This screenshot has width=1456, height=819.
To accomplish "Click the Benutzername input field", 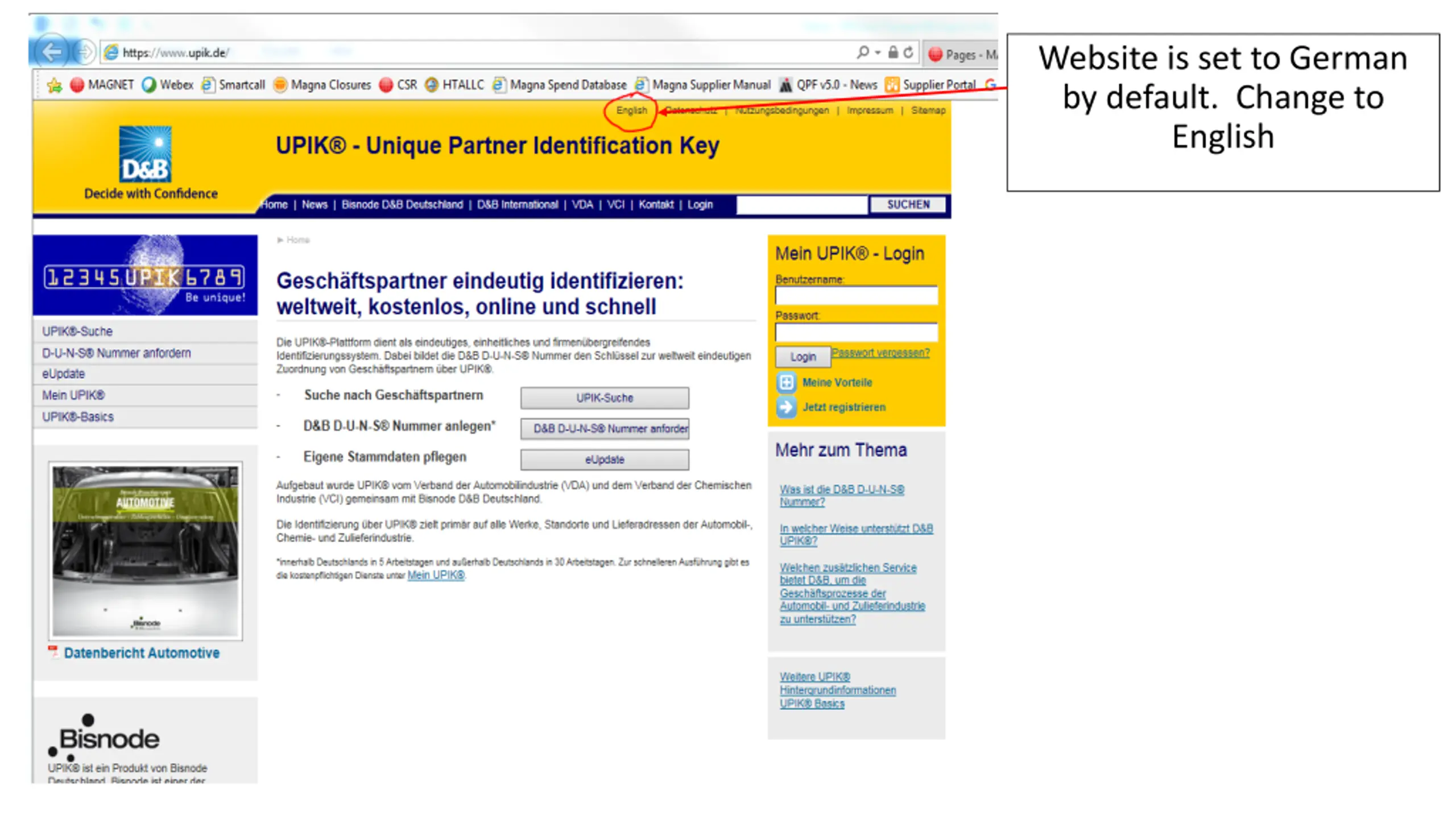I will (x=855, y=295).
